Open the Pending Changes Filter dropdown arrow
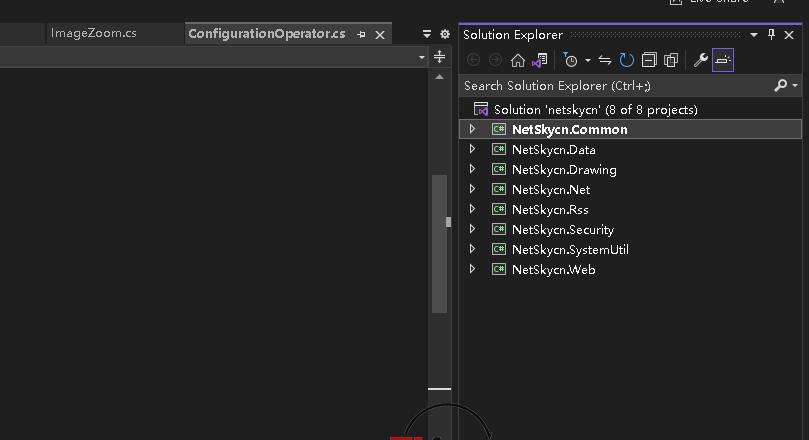The height and width of the screenshot is (440, 809). 587,60
